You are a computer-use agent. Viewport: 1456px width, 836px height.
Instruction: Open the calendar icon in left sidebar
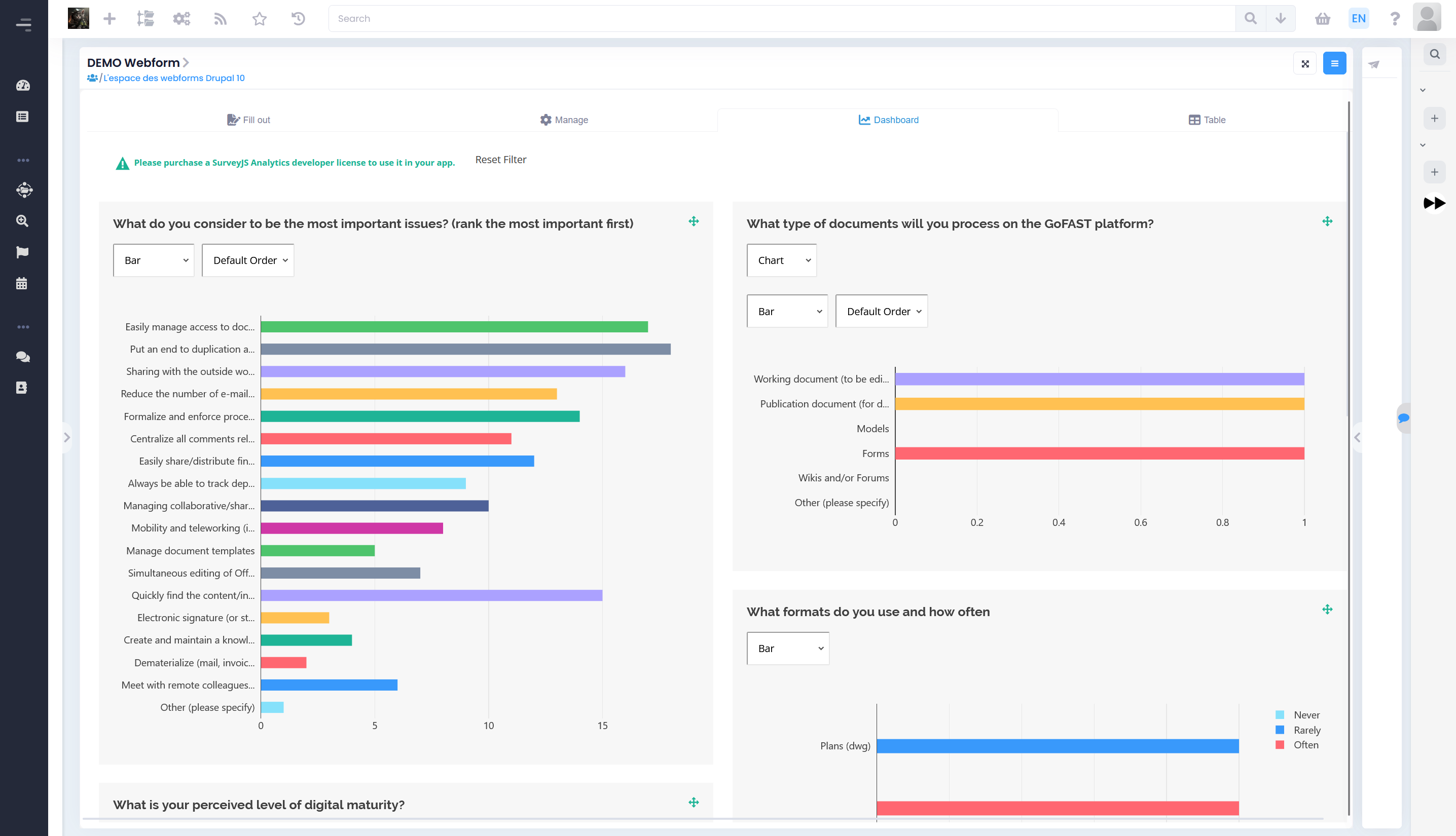click(x=22, y=283)
